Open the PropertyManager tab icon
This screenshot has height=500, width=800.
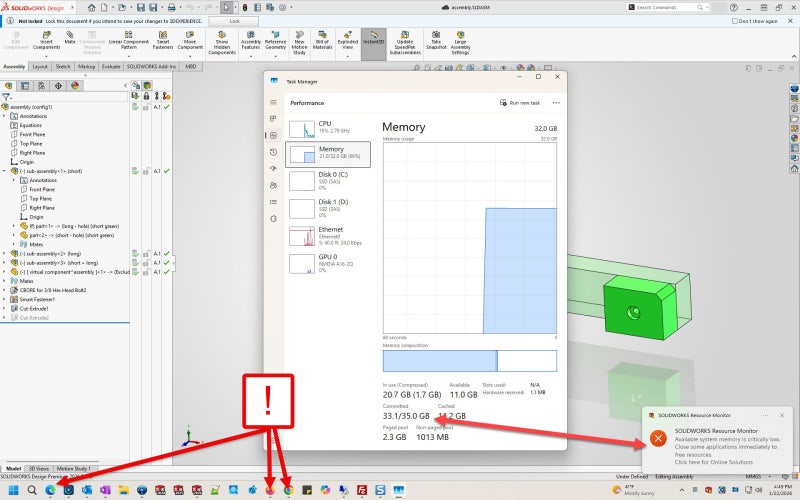(x=24, y=86)
